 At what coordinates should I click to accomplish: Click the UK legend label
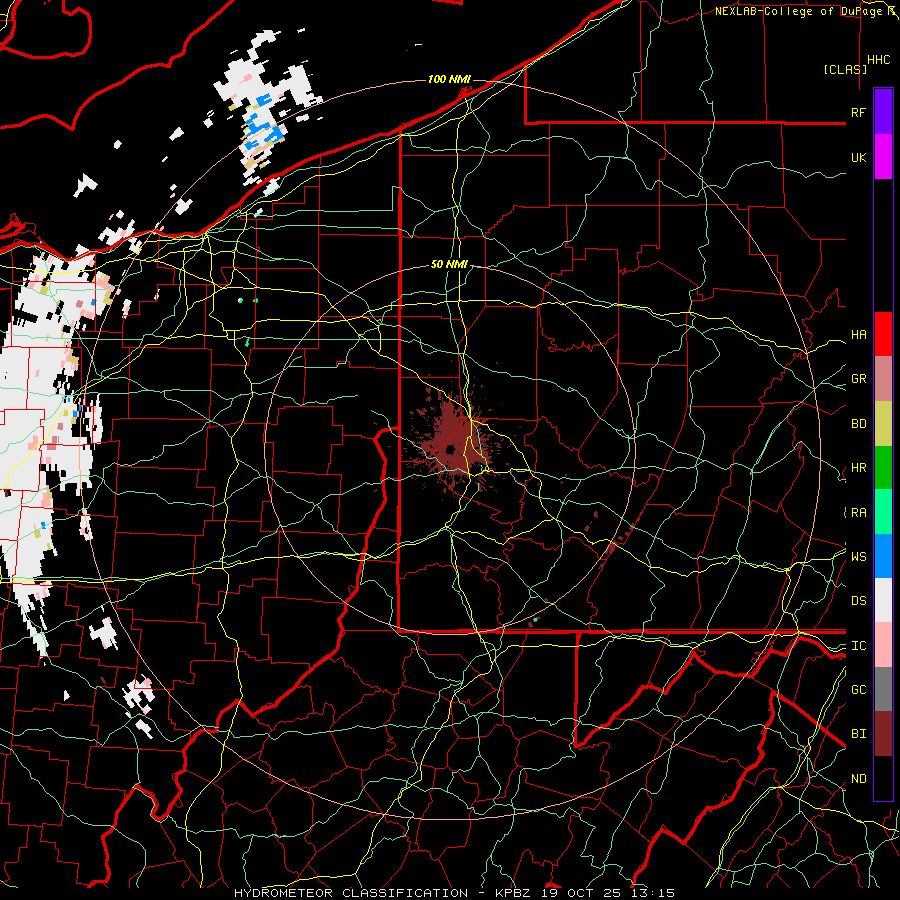pos(858,157)
